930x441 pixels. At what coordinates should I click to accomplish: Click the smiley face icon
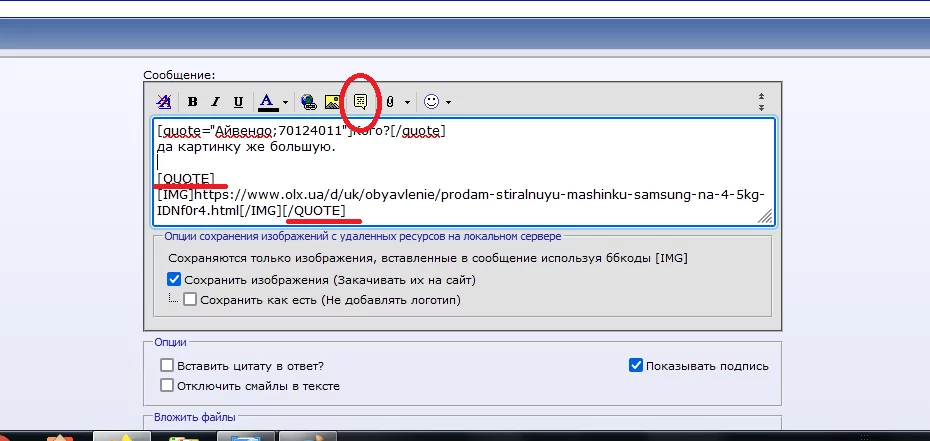click(431, 102)
